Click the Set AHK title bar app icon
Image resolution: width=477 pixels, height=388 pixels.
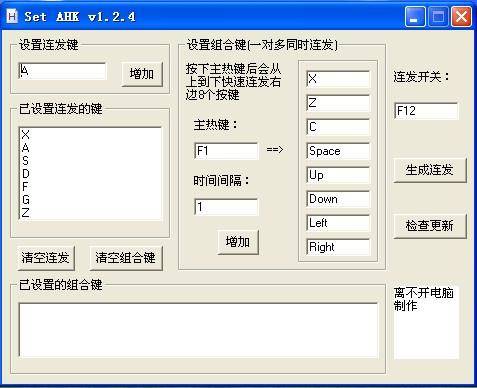tap(12, 16)
